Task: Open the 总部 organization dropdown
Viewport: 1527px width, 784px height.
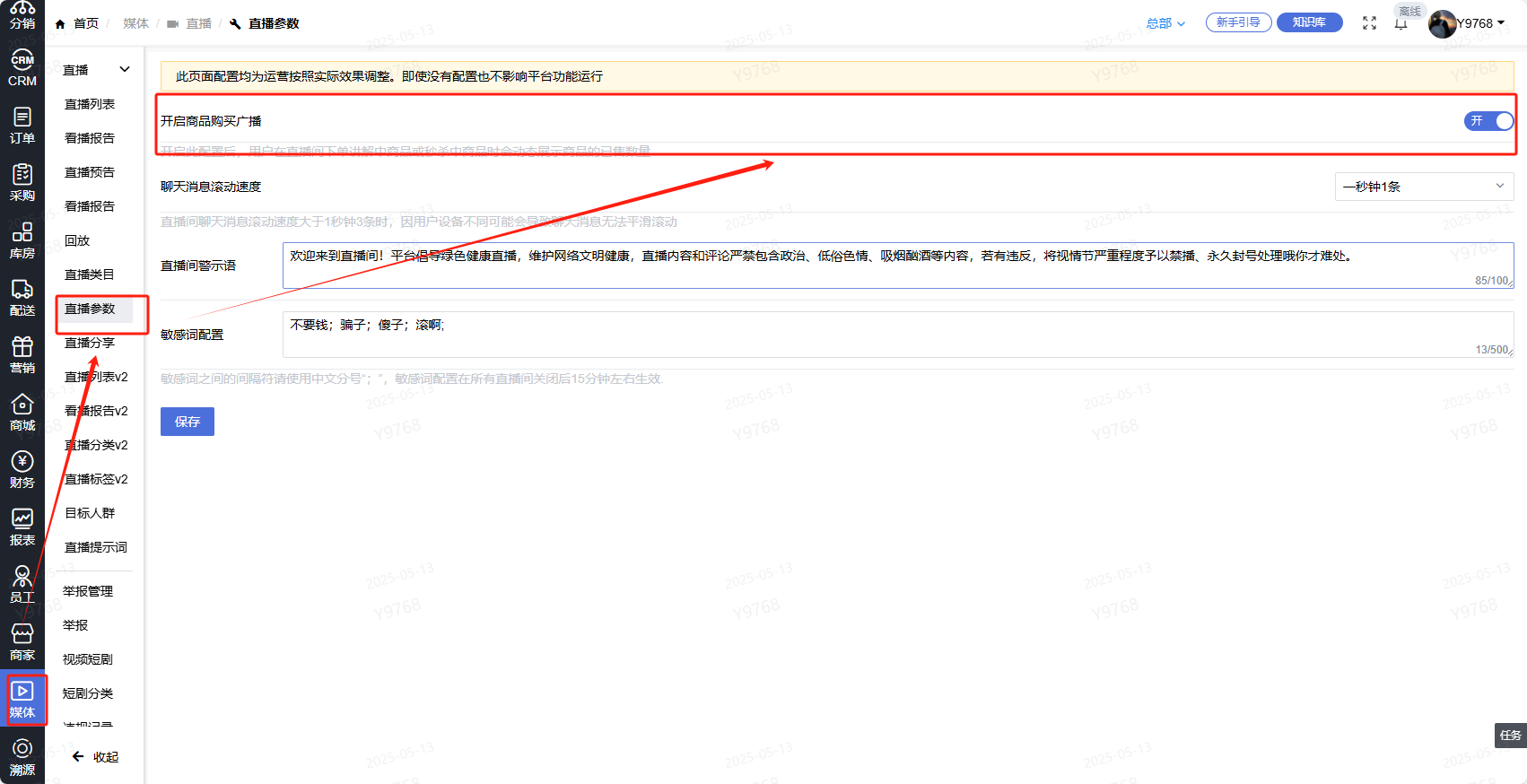Action: click(x=1165, y=23)
